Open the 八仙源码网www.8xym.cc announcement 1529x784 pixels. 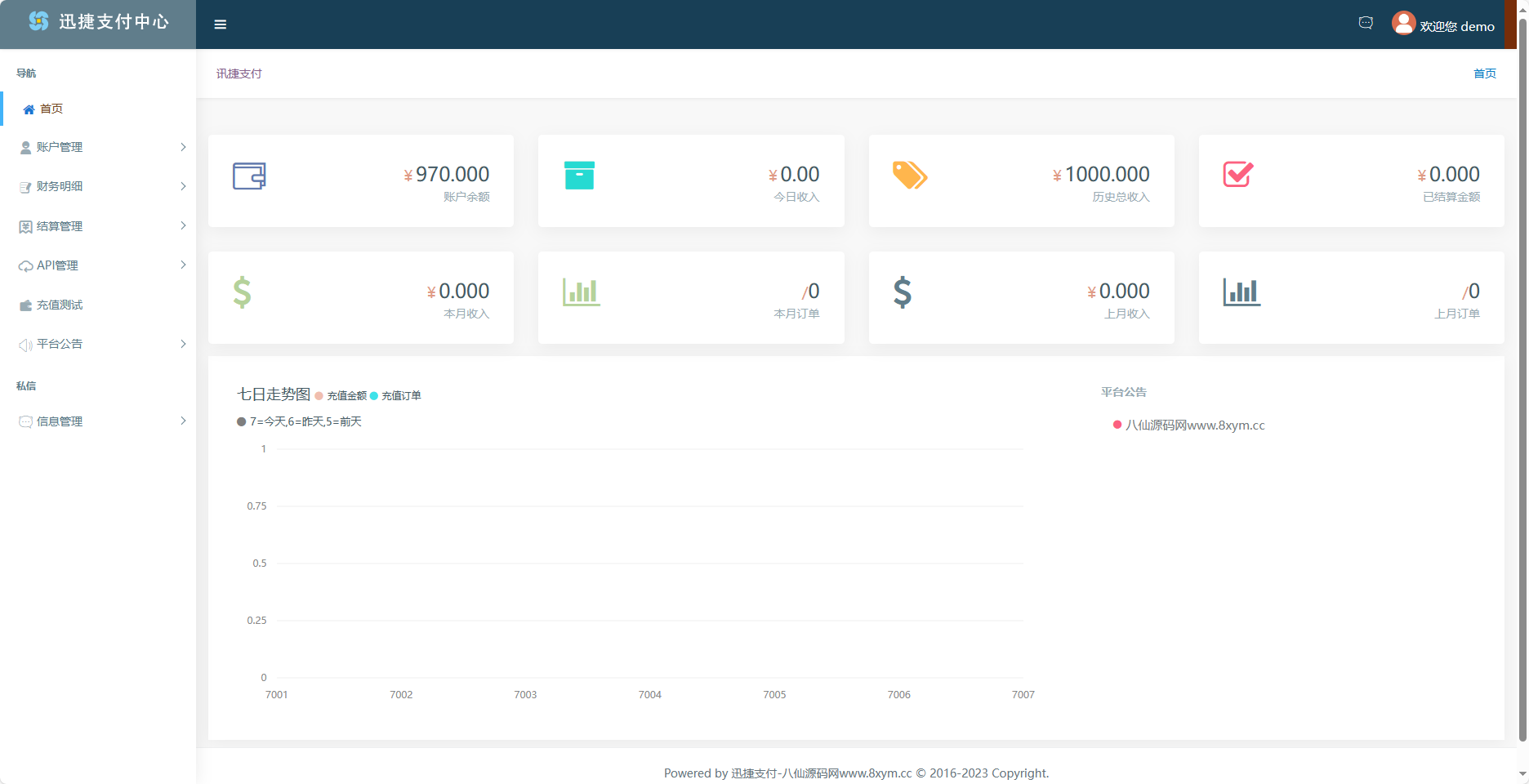point(1195,425)
